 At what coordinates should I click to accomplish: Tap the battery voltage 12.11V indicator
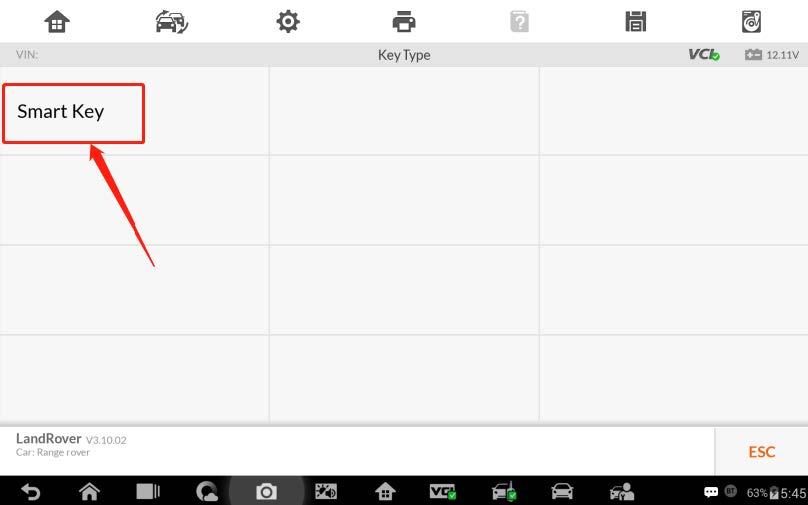click(x=771, y=55)
